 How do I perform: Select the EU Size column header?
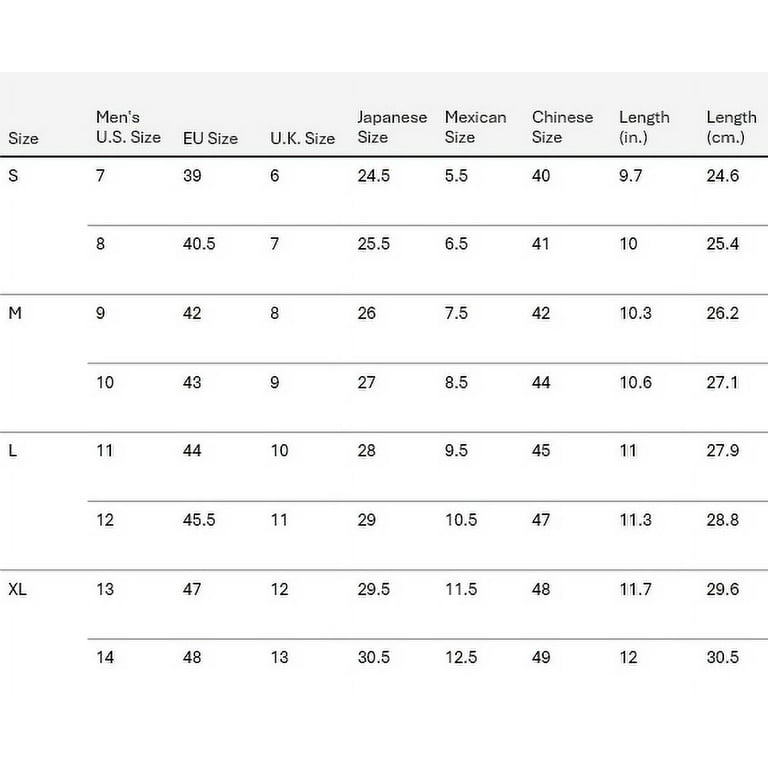pyautogui.click(x=211, y=138)
